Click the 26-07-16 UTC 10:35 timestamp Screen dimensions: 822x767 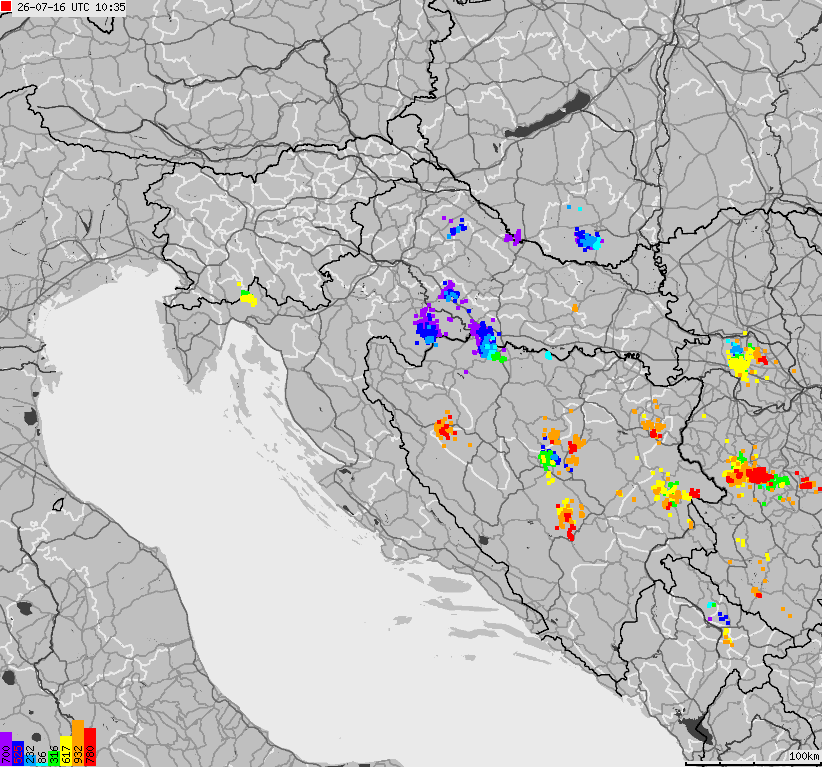pos(71,7)
